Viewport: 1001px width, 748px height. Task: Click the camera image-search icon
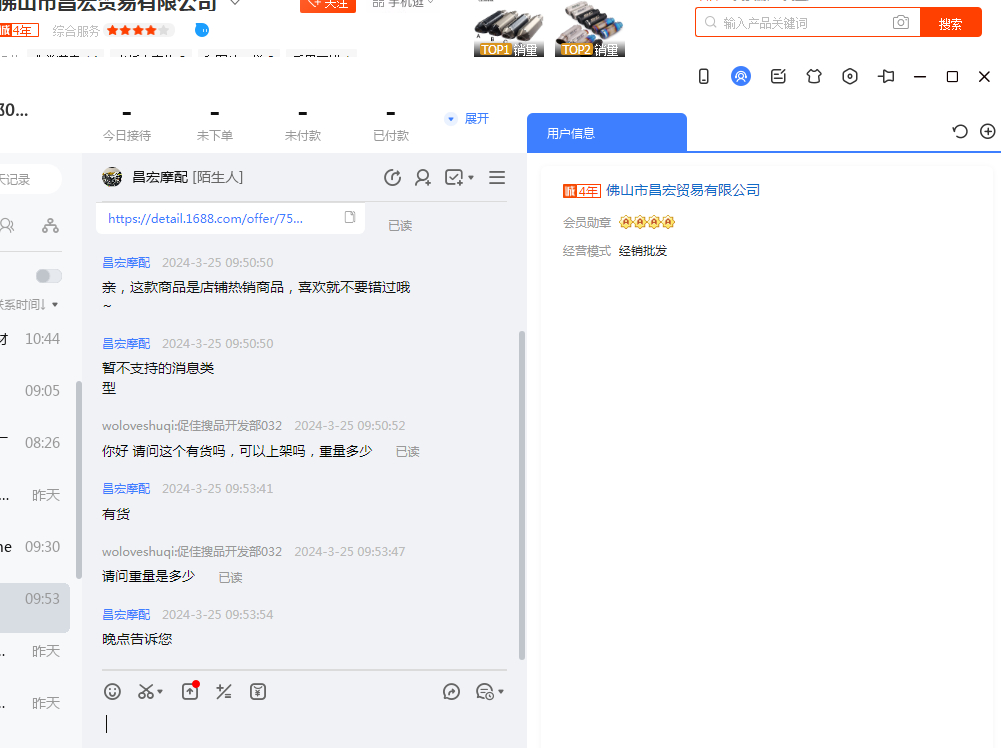click(x=901, y=22)
